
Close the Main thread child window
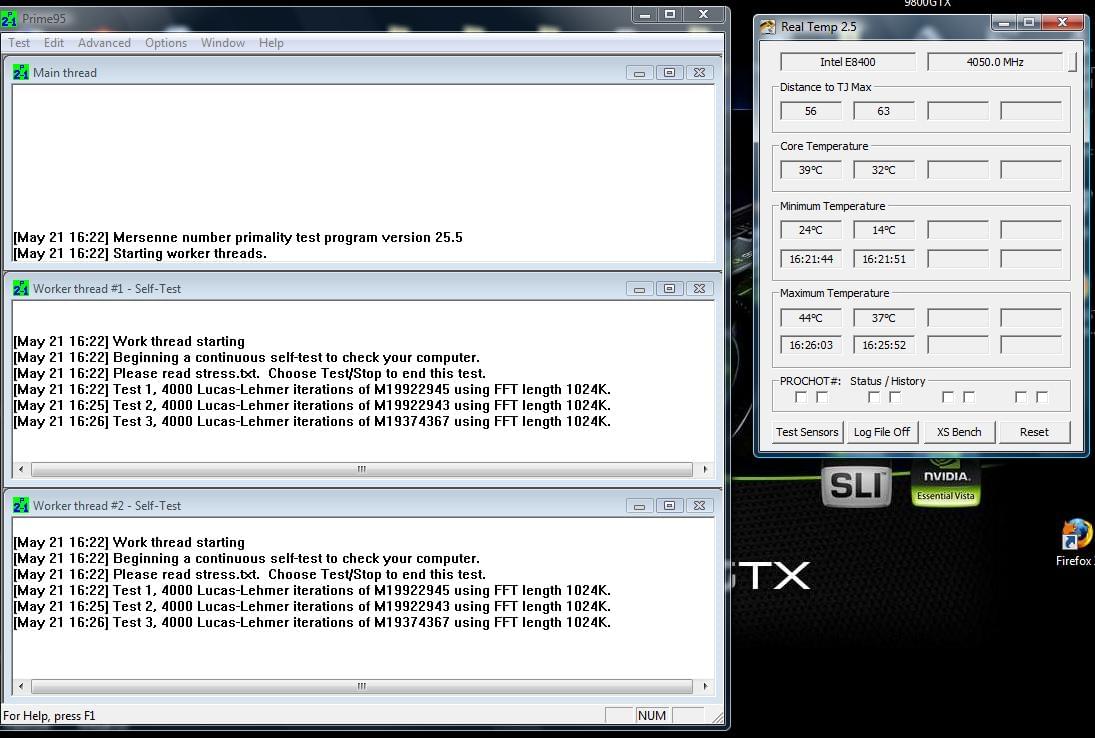(x=699, y=73)
